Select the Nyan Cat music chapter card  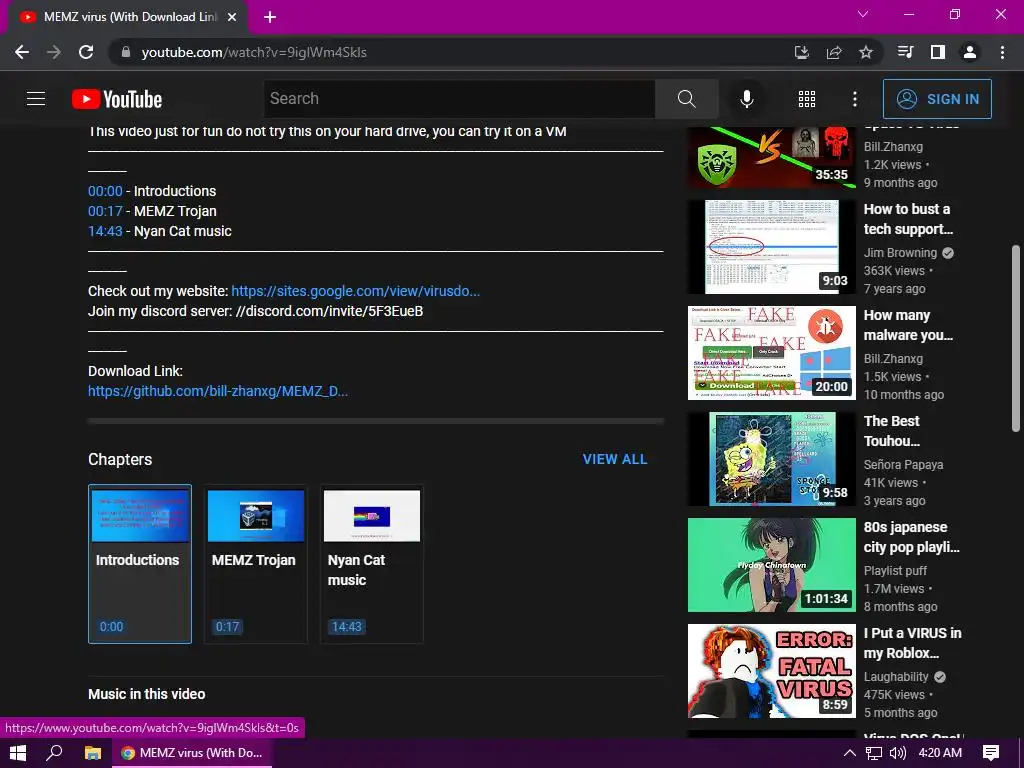[x=372, y=564]
